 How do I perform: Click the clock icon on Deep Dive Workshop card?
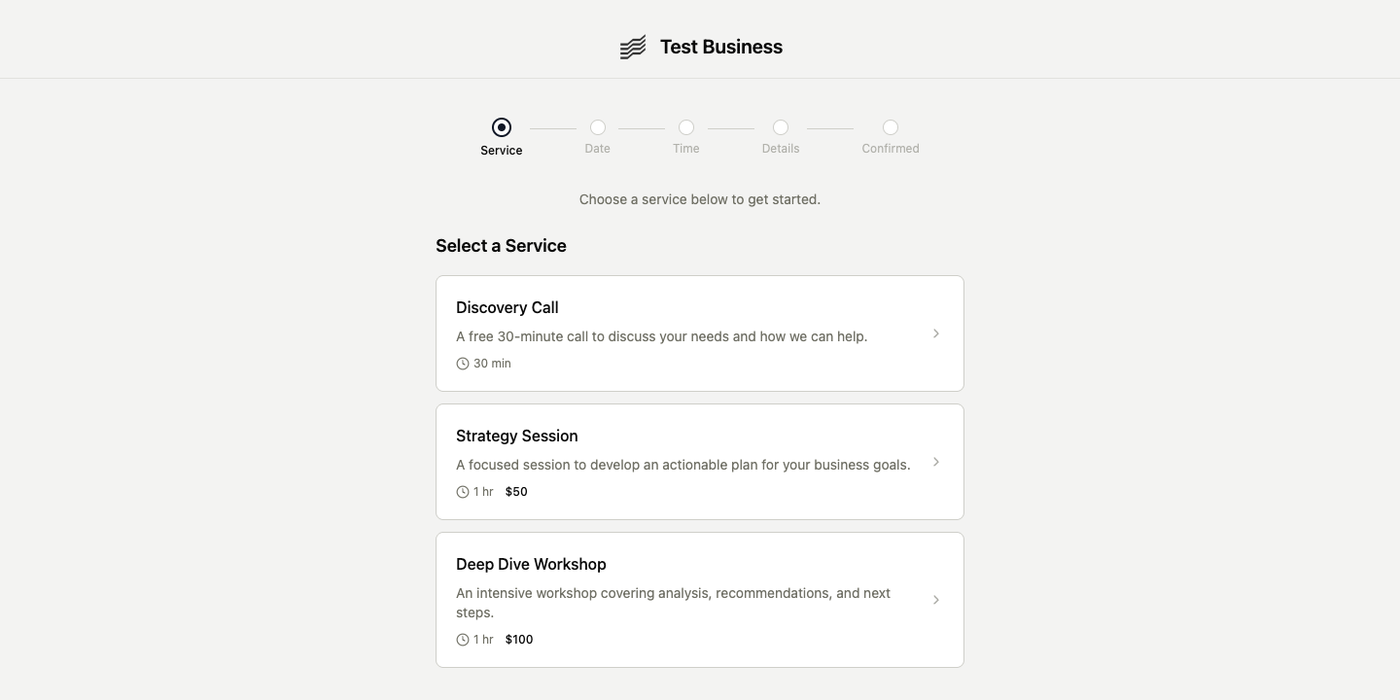[x=462, y=638]
